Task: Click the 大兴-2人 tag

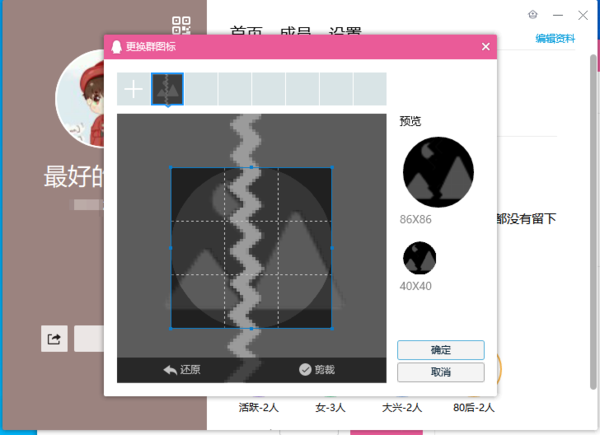Action: pos(402,407)
